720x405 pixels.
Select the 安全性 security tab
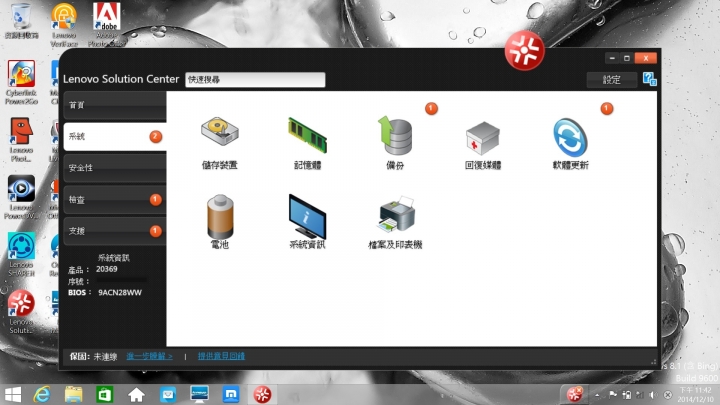point(115,168)
